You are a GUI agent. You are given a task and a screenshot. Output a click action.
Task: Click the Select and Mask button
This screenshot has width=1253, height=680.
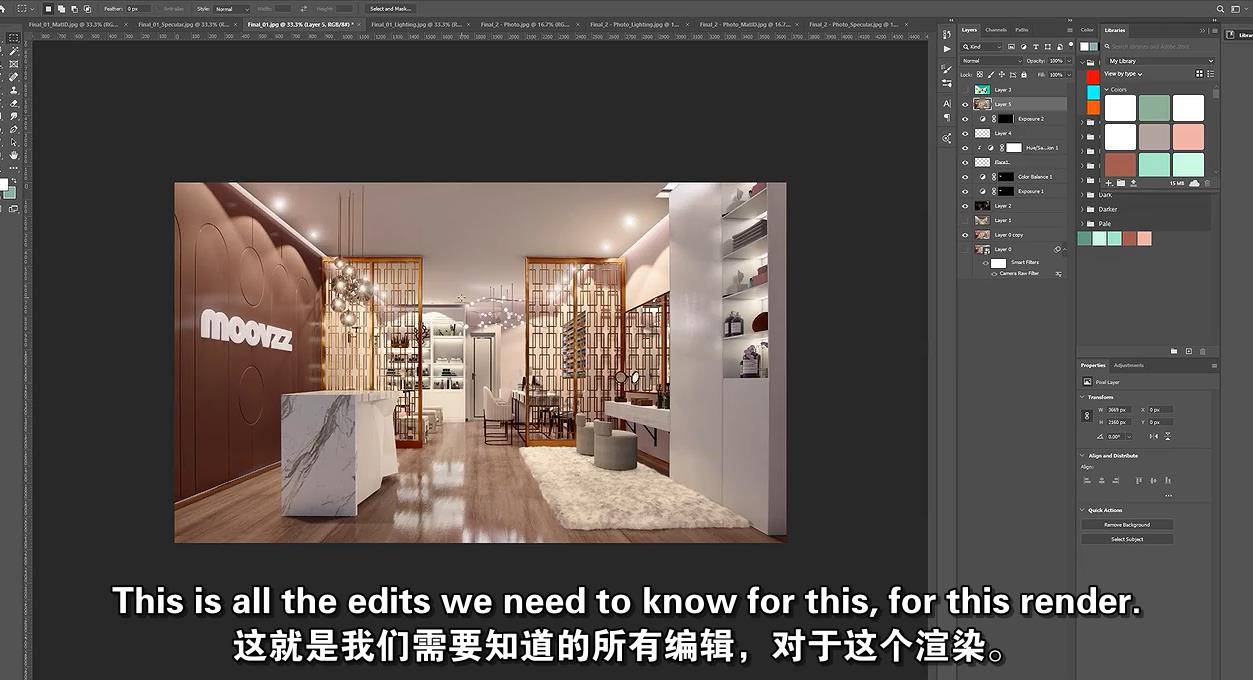click(x=391, y=9)
